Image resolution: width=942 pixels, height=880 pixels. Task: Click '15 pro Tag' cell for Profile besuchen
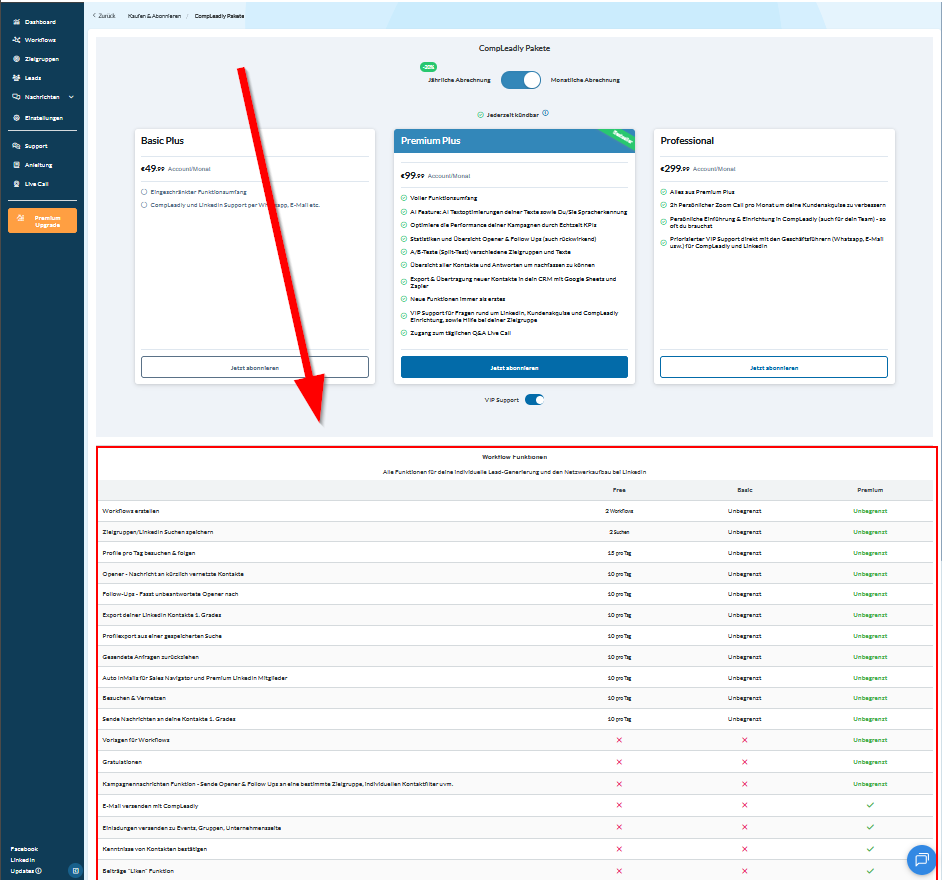(619, 553)
